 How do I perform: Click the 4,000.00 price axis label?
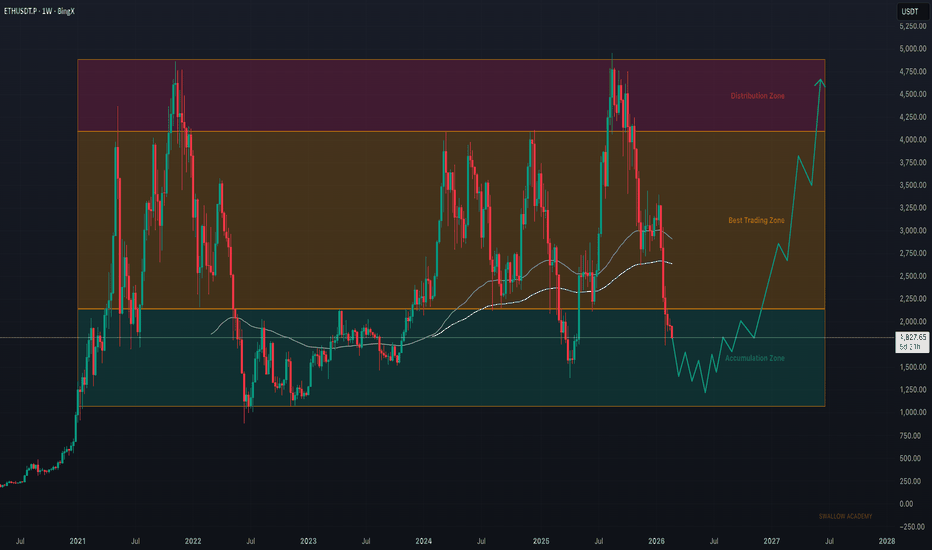click(911, 140)
